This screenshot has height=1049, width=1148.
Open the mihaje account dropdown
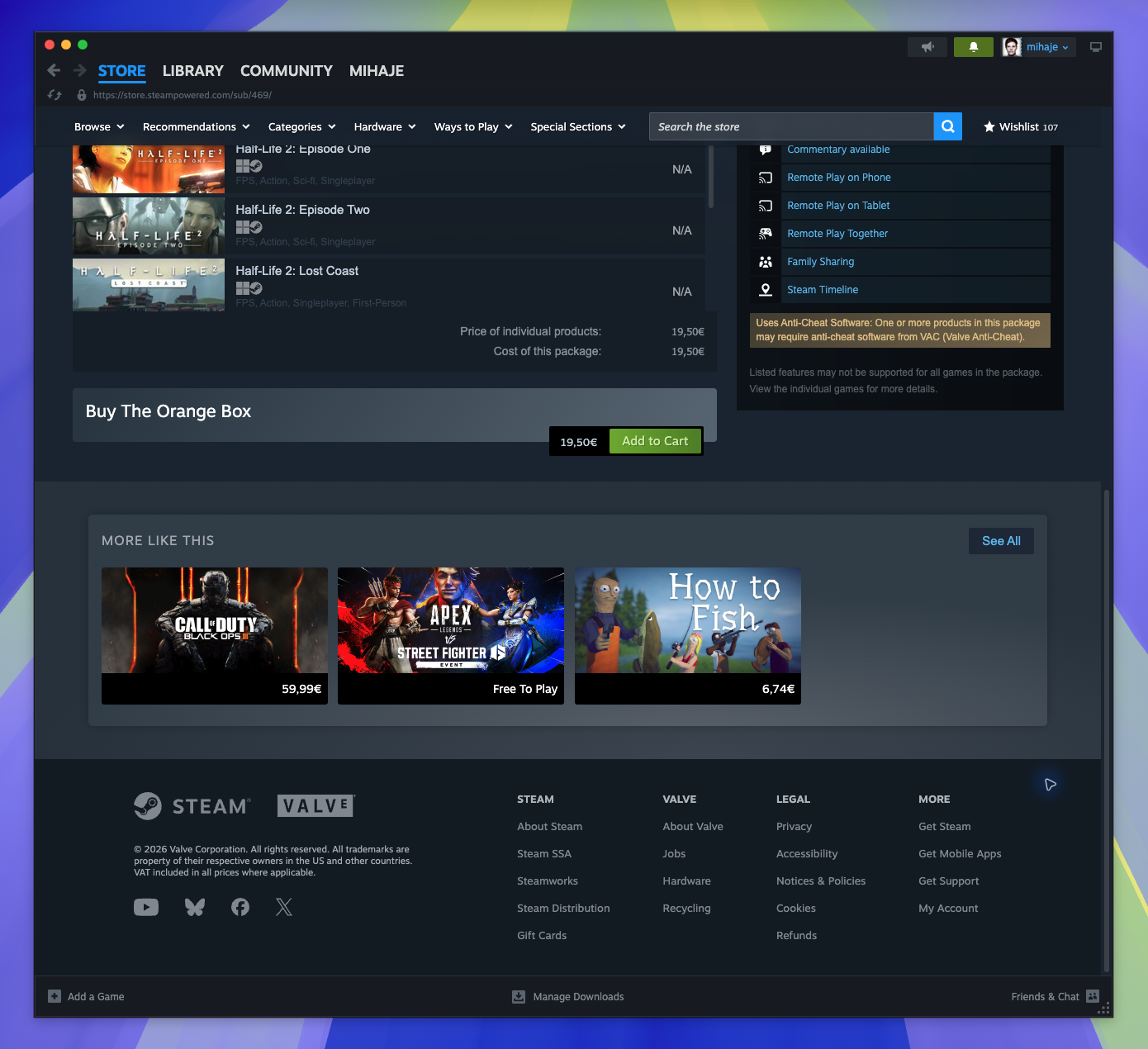point(1037,47)
